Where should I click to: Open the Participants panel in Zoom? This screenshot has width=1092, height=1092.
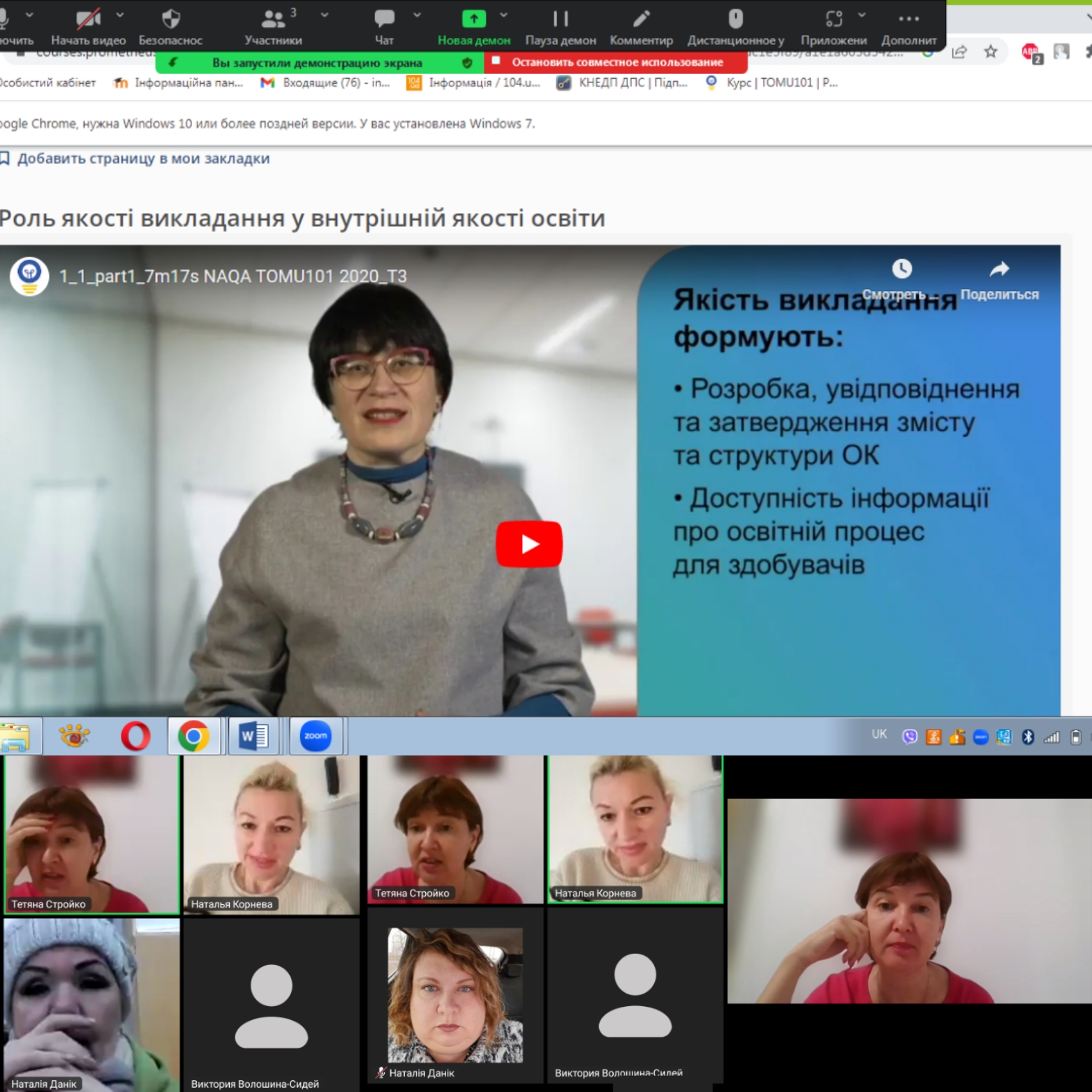[273, 19]
